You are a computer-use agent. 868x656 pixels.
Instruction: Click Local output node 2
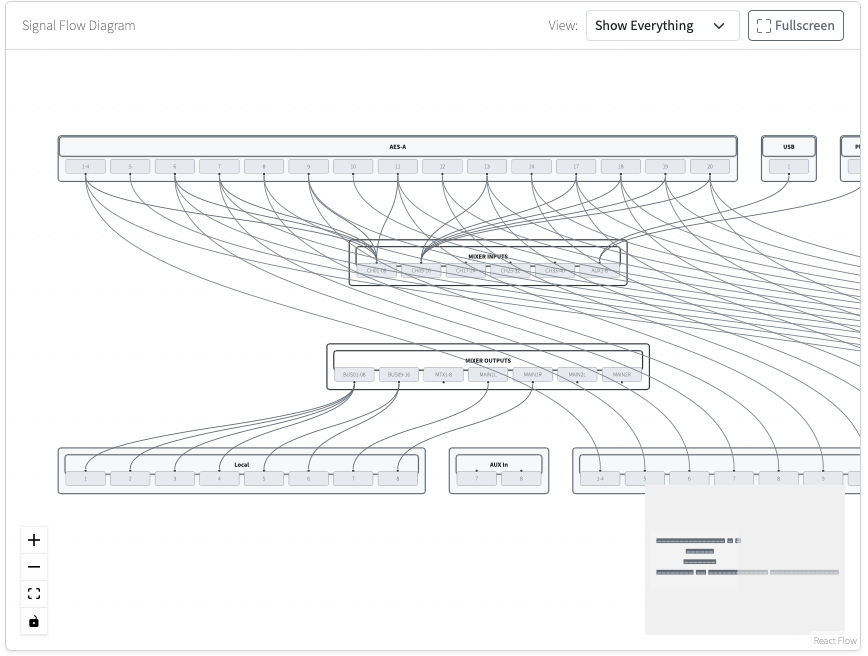tap(130, 479)
